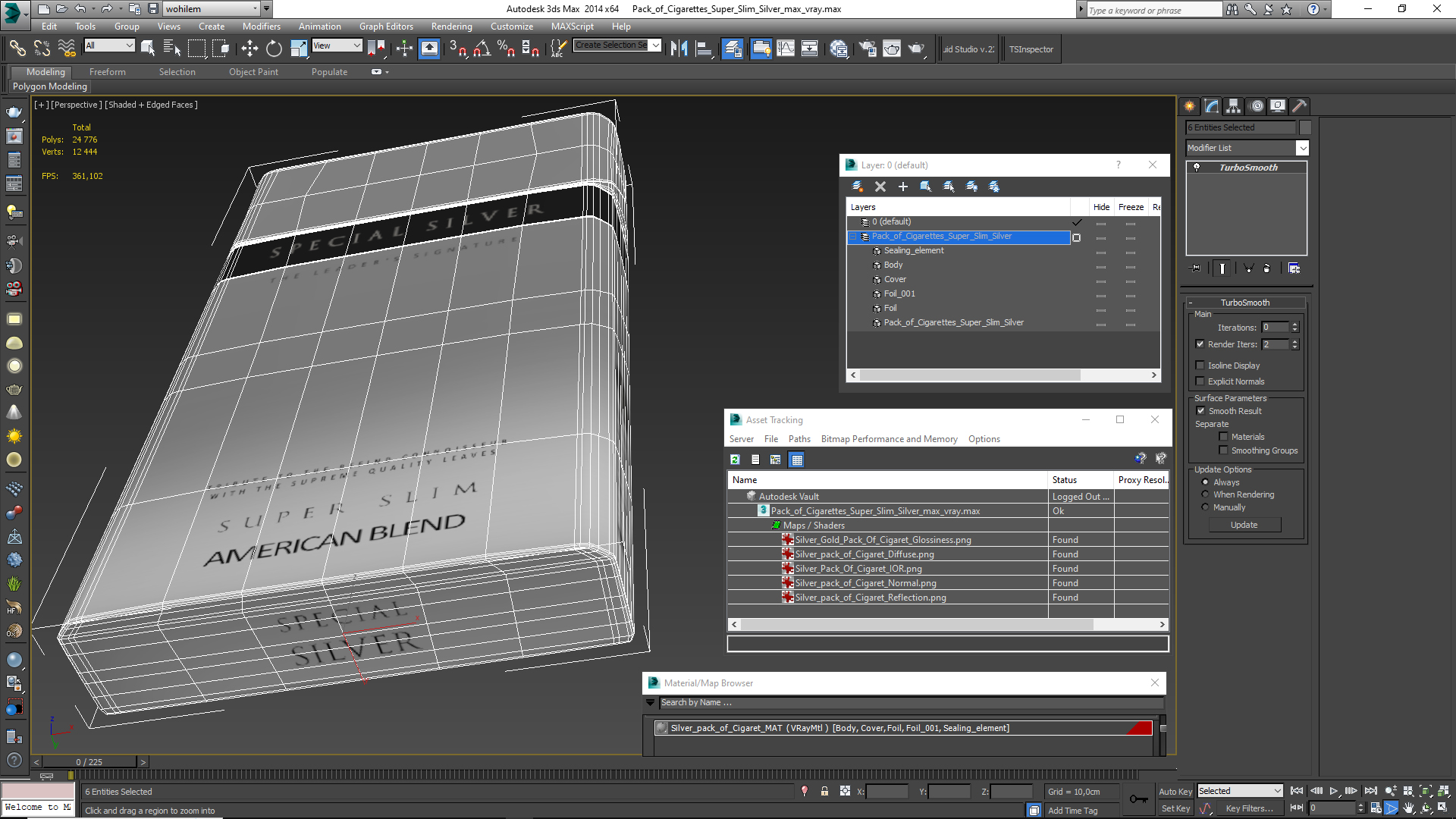
Task: Open Material/Map Browser options arrow
Action: pos(650,703)
